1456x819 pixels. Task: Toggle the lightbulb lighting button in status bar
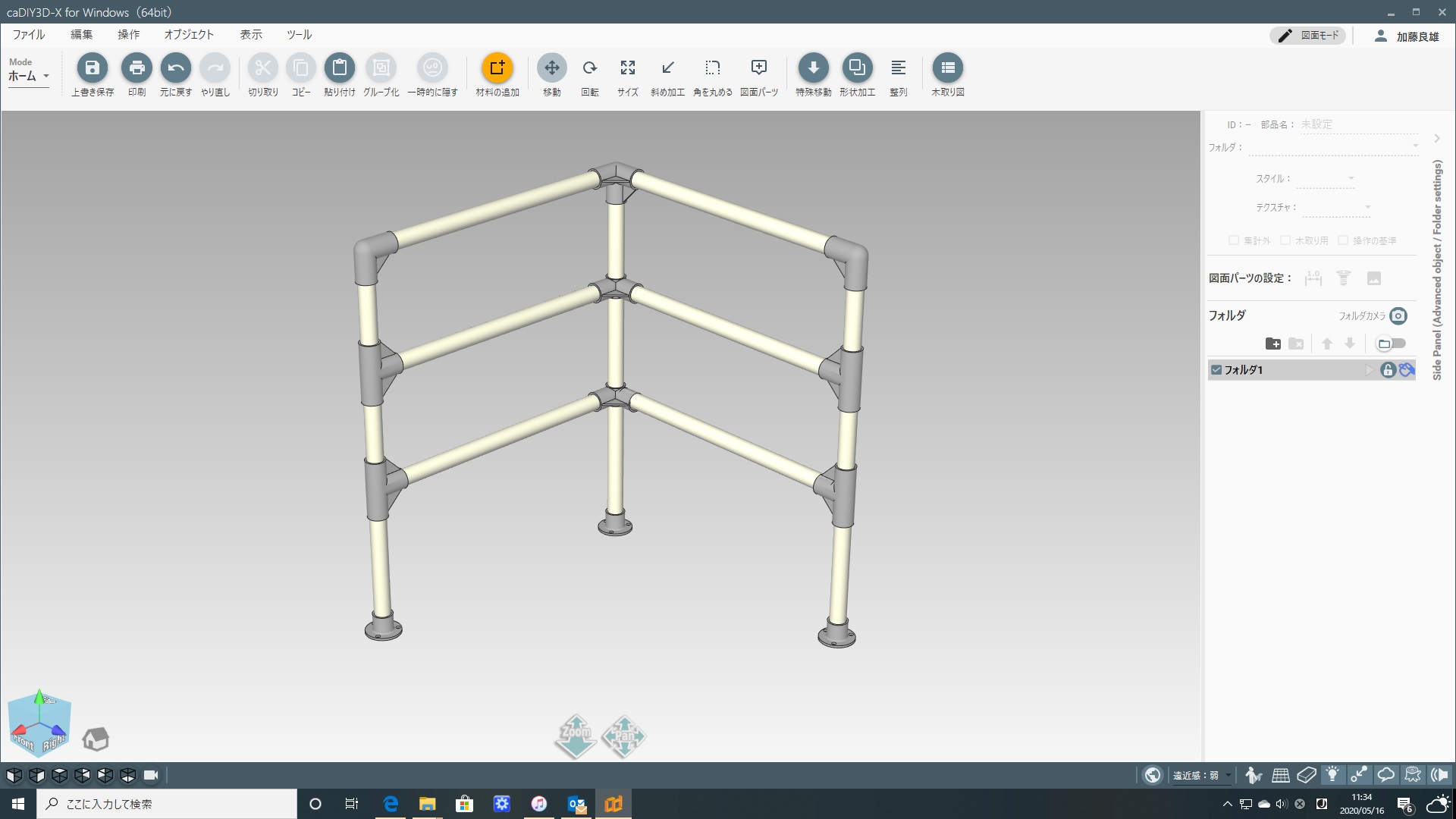click(x=1332, y=775)
